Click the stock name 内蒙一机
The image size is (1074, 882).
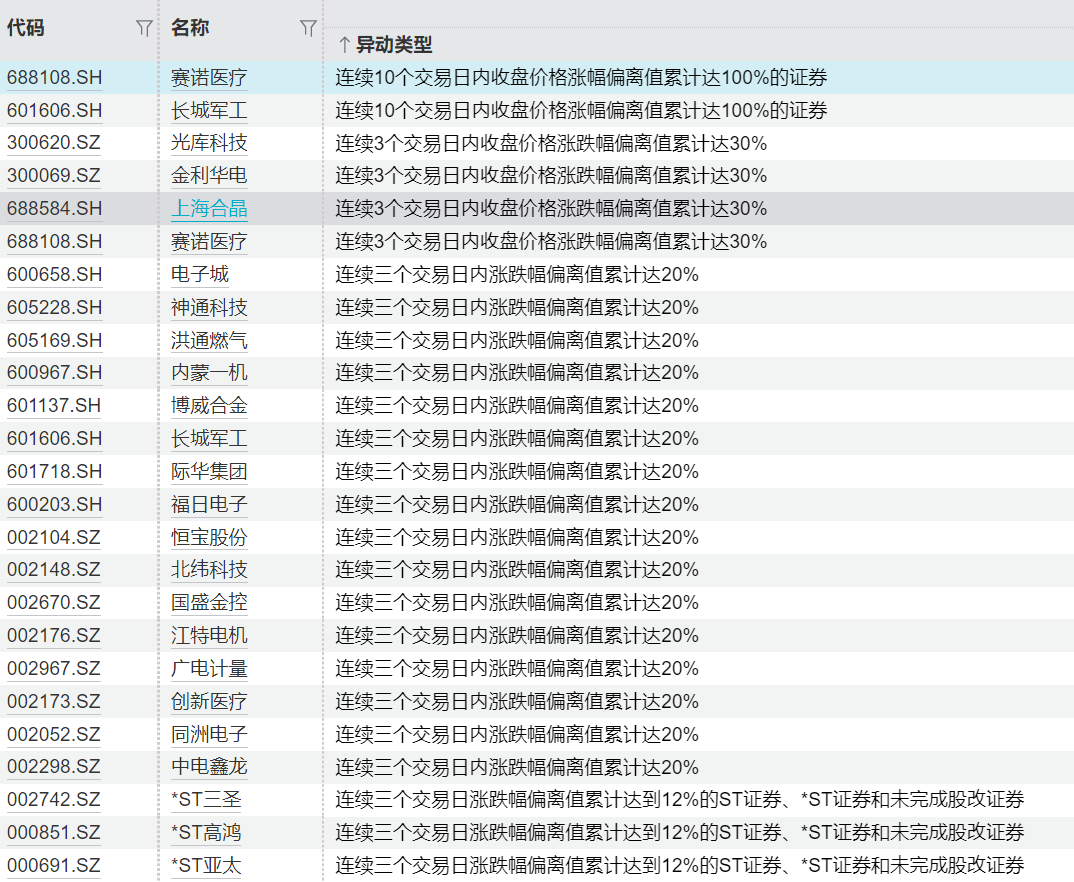pos(209,373)
